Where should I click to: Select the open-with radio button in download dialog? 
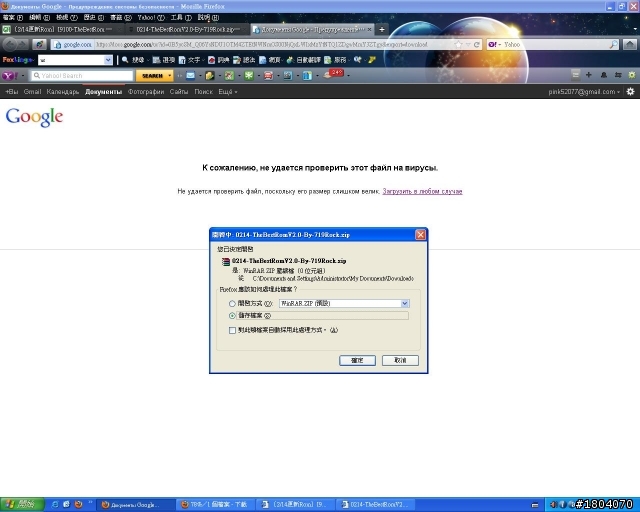click(x=232, y=304)
